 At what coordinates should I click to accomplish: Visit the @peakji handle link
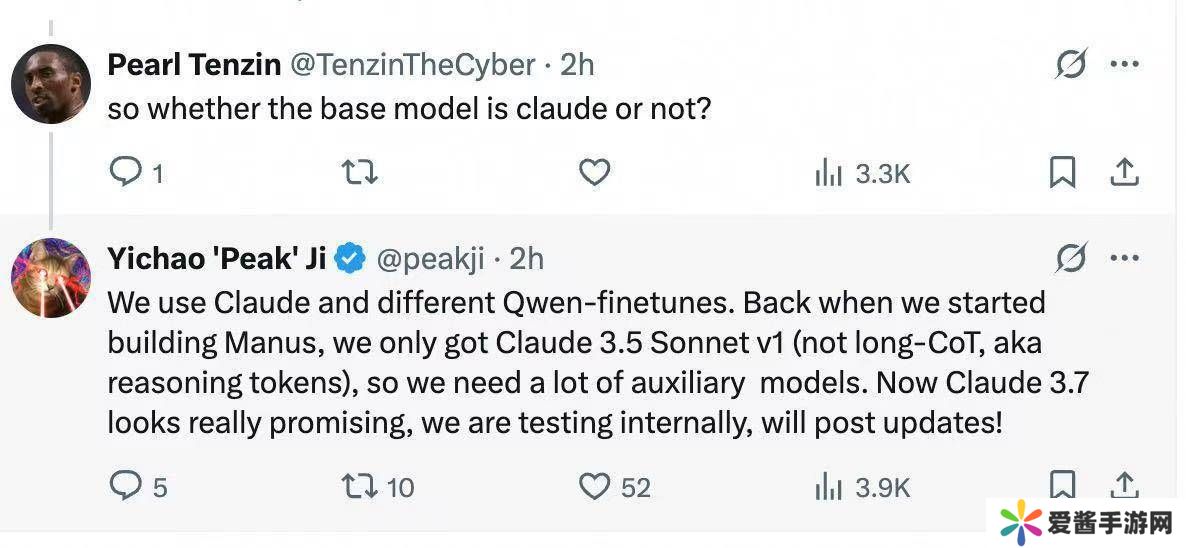(x=430, y=259)
